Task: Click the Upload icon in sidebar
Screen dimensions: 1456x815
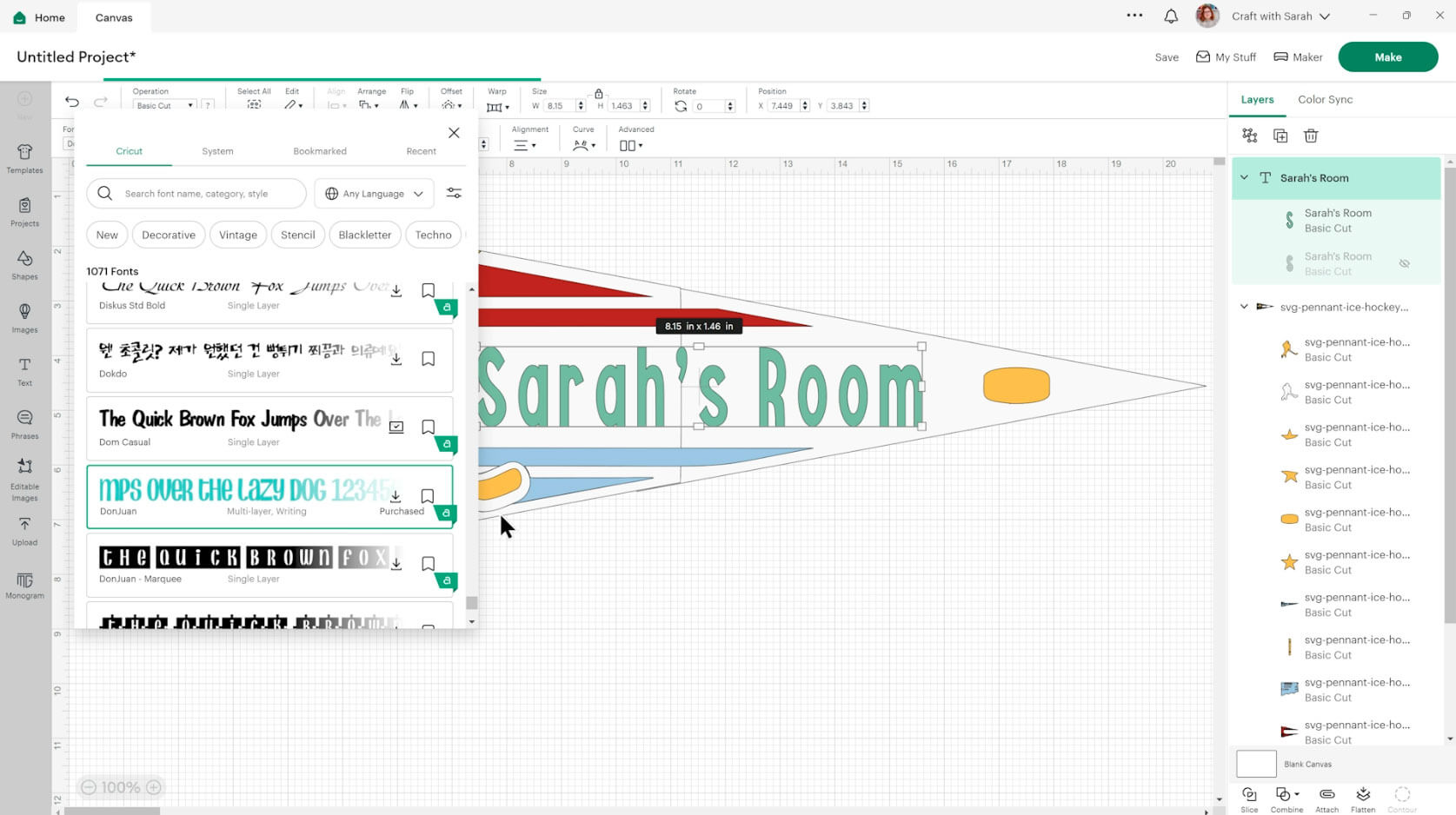Action: tap(24, 530)
